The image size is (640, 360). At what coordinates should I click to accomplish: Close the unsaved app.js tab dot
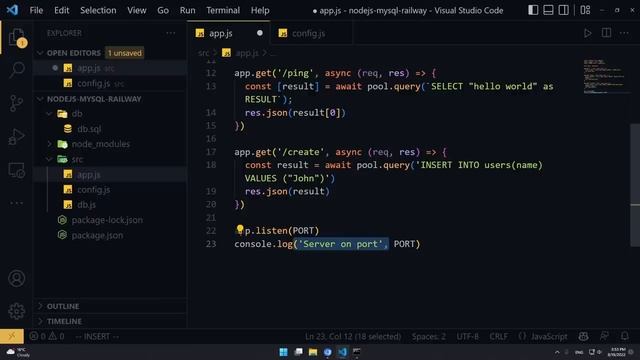[260, 33]
